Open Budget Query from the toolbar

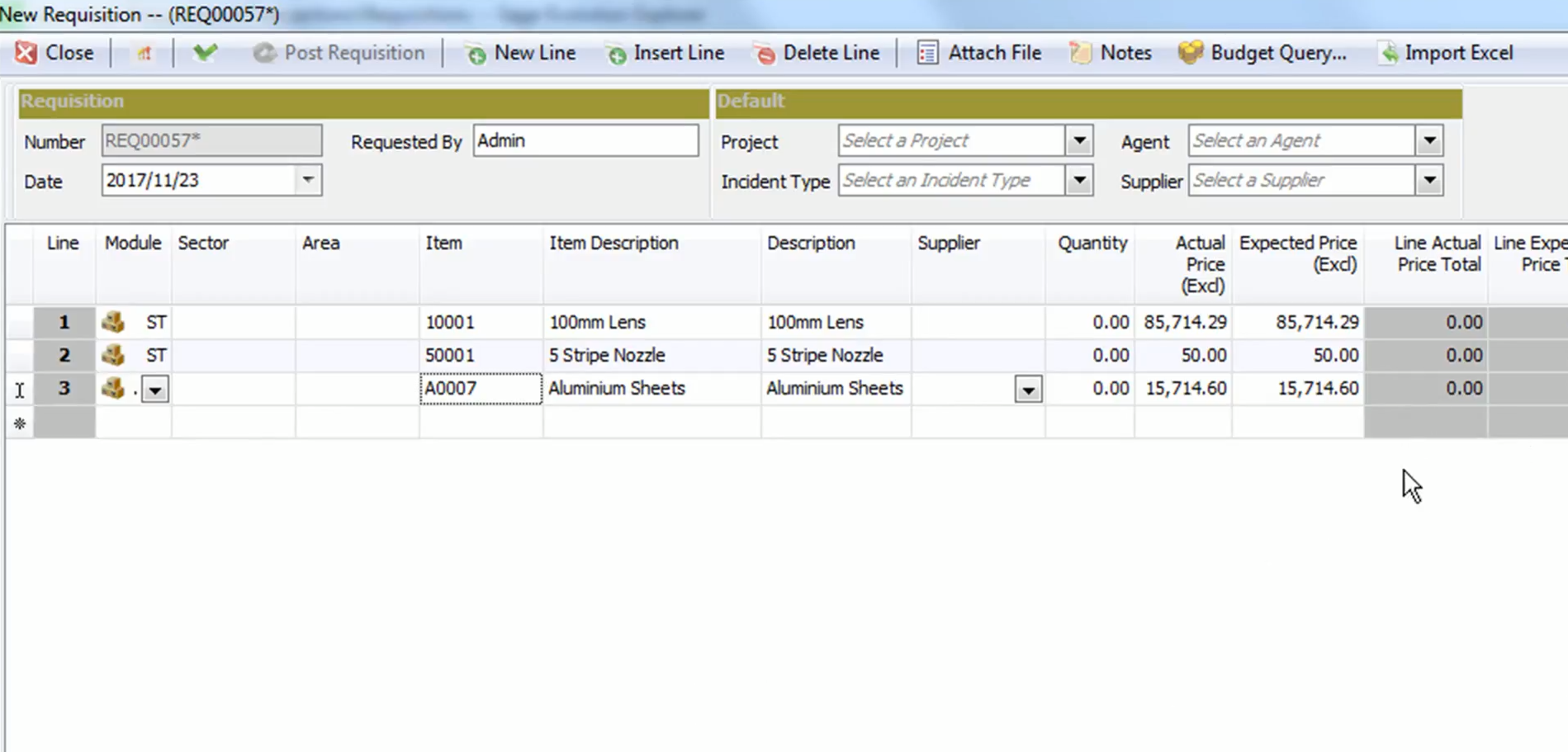click(1189, 52)
